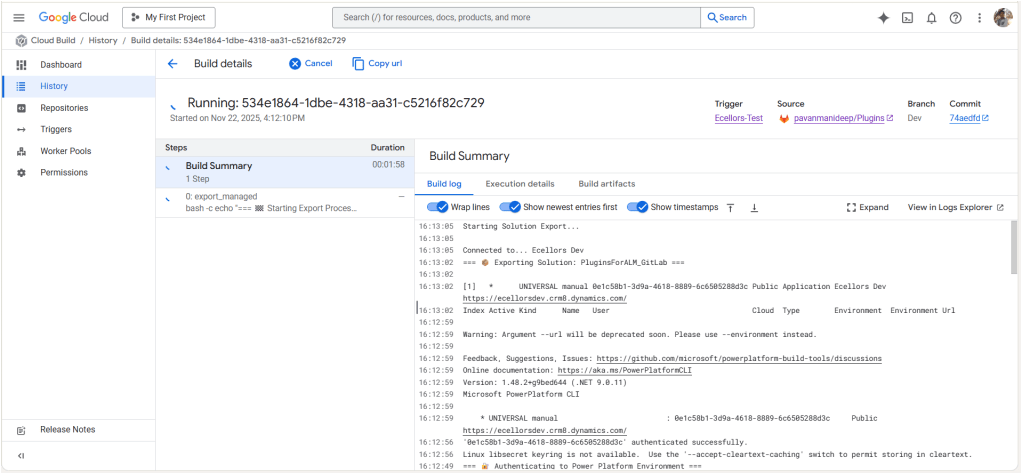Screen dimensions: 1022x474
Task: Activate Cloud Shell terminal icon
Action: point(907,18)
